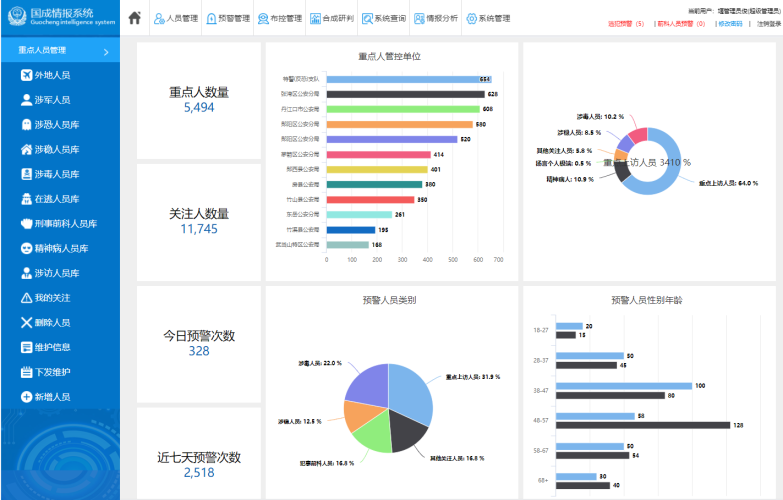
Task: Collapse the 重点人员管理 sidebar section
Action: [x=106, y=51]
